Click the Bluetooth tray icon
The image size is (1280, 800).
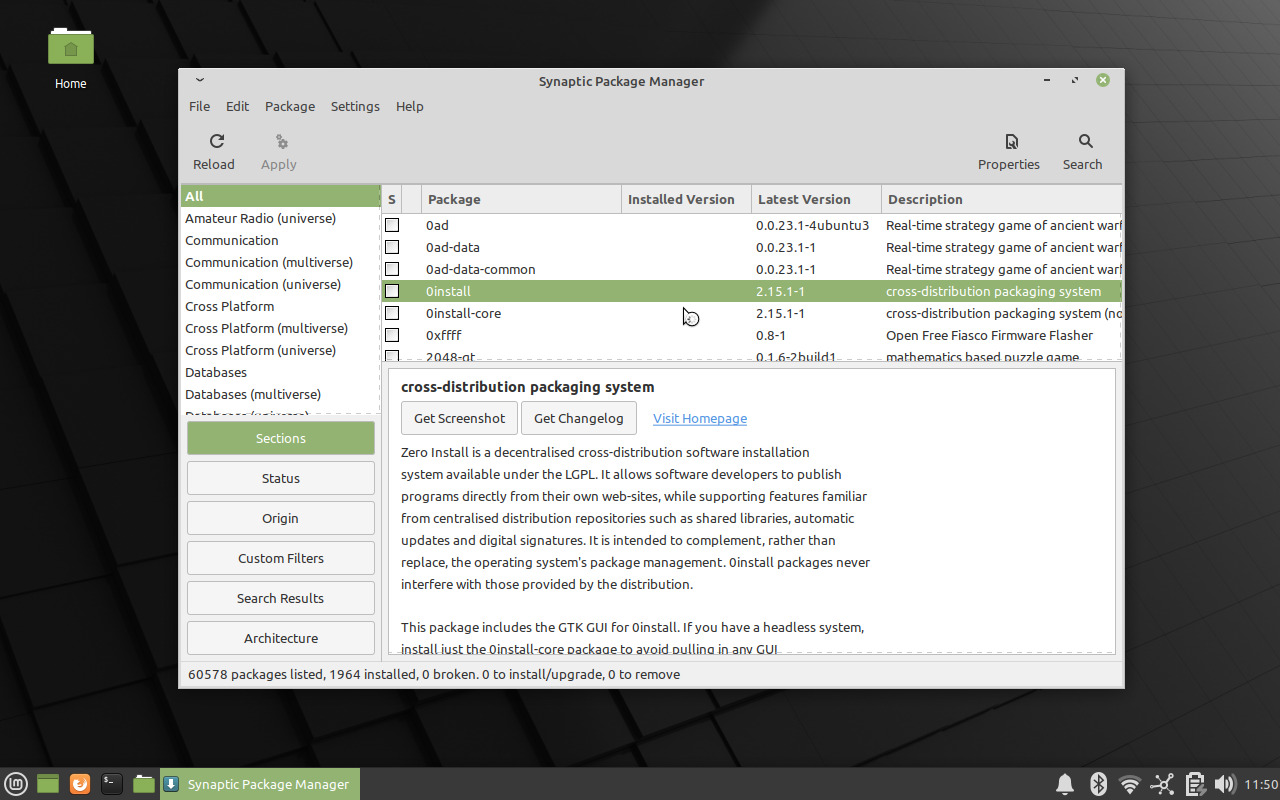pos(1097,784)
